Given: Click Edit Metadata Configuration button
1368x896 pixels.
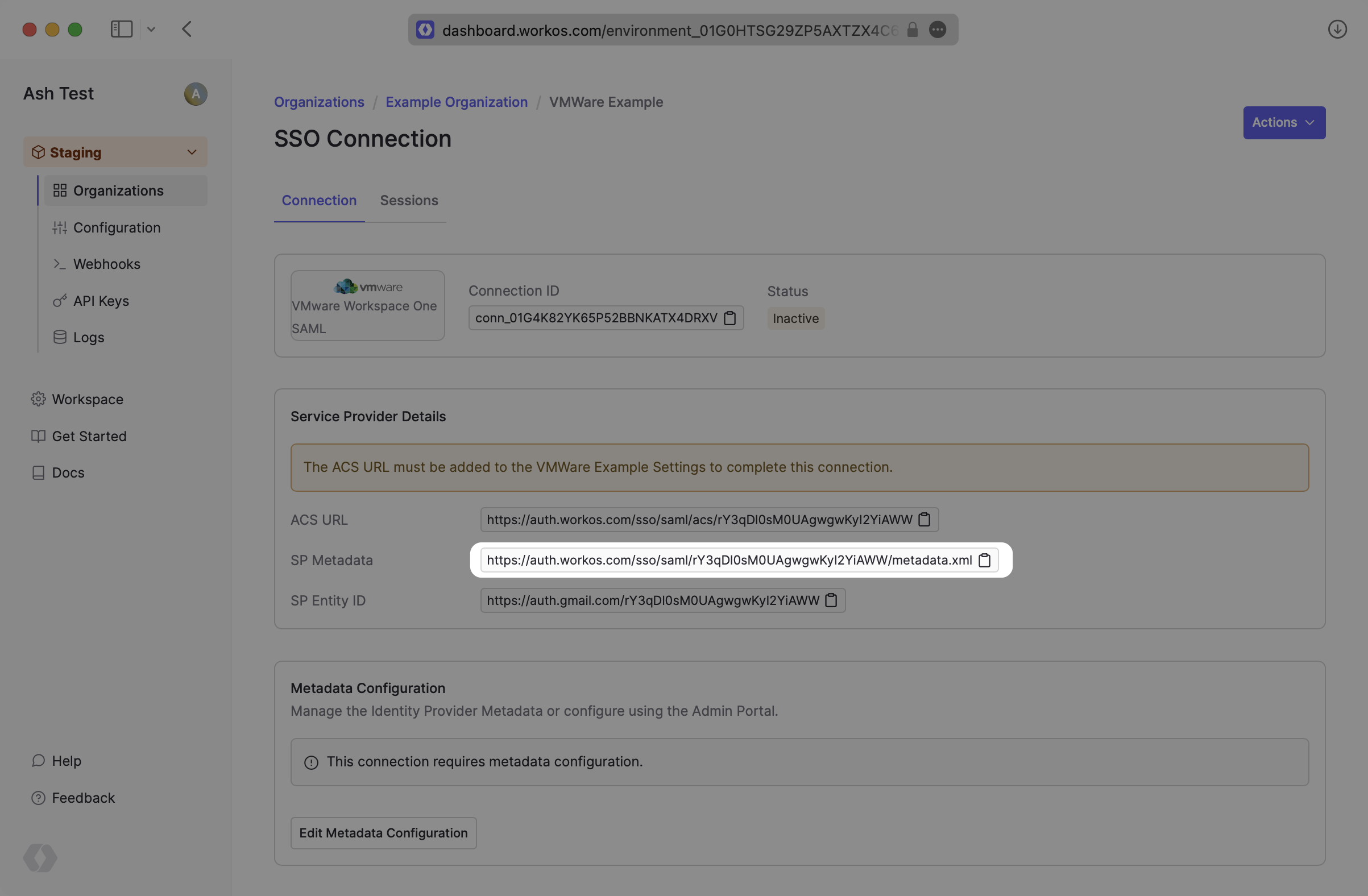Looking at the screenshot, I should coord(383,833).
